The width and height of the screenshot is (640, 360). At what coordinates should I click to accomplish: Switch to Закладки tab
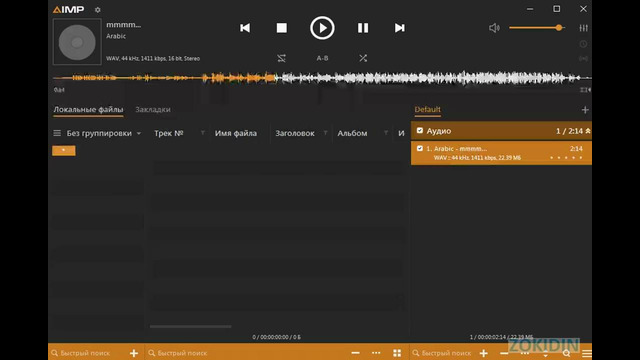tap(153, 109)
